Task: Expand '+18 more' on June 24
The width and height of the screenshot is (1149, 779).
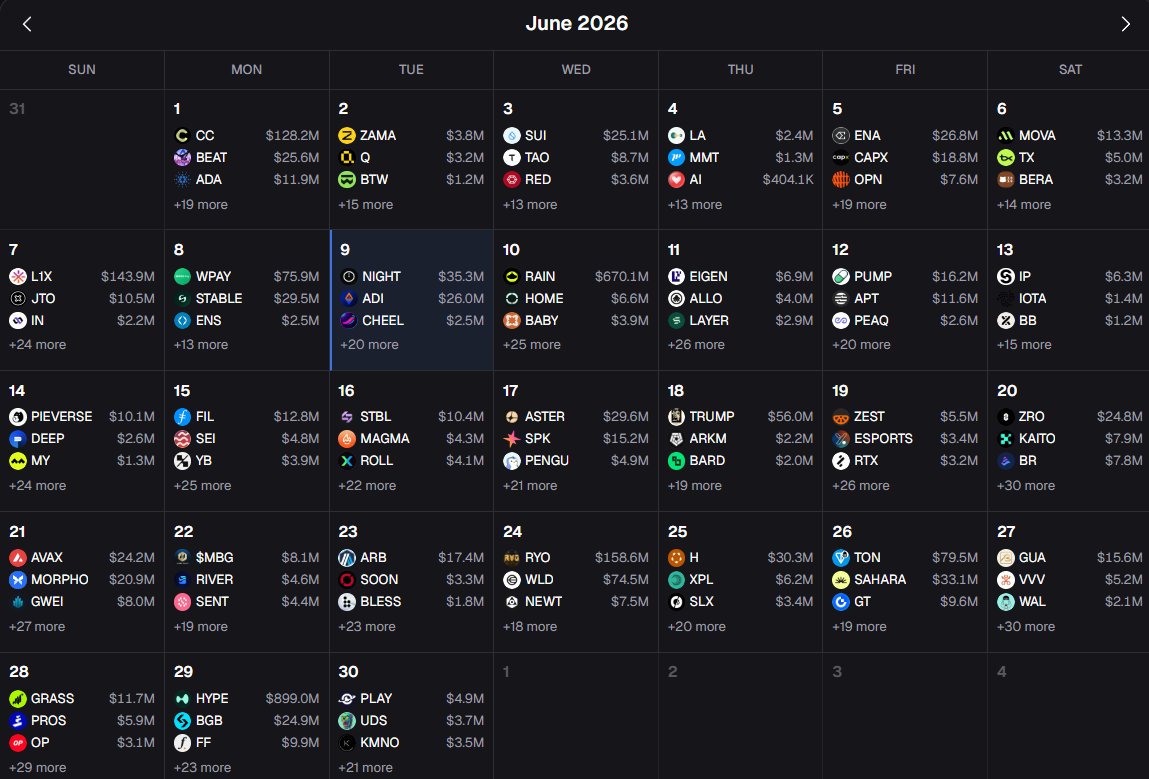Action: (530, 627)
